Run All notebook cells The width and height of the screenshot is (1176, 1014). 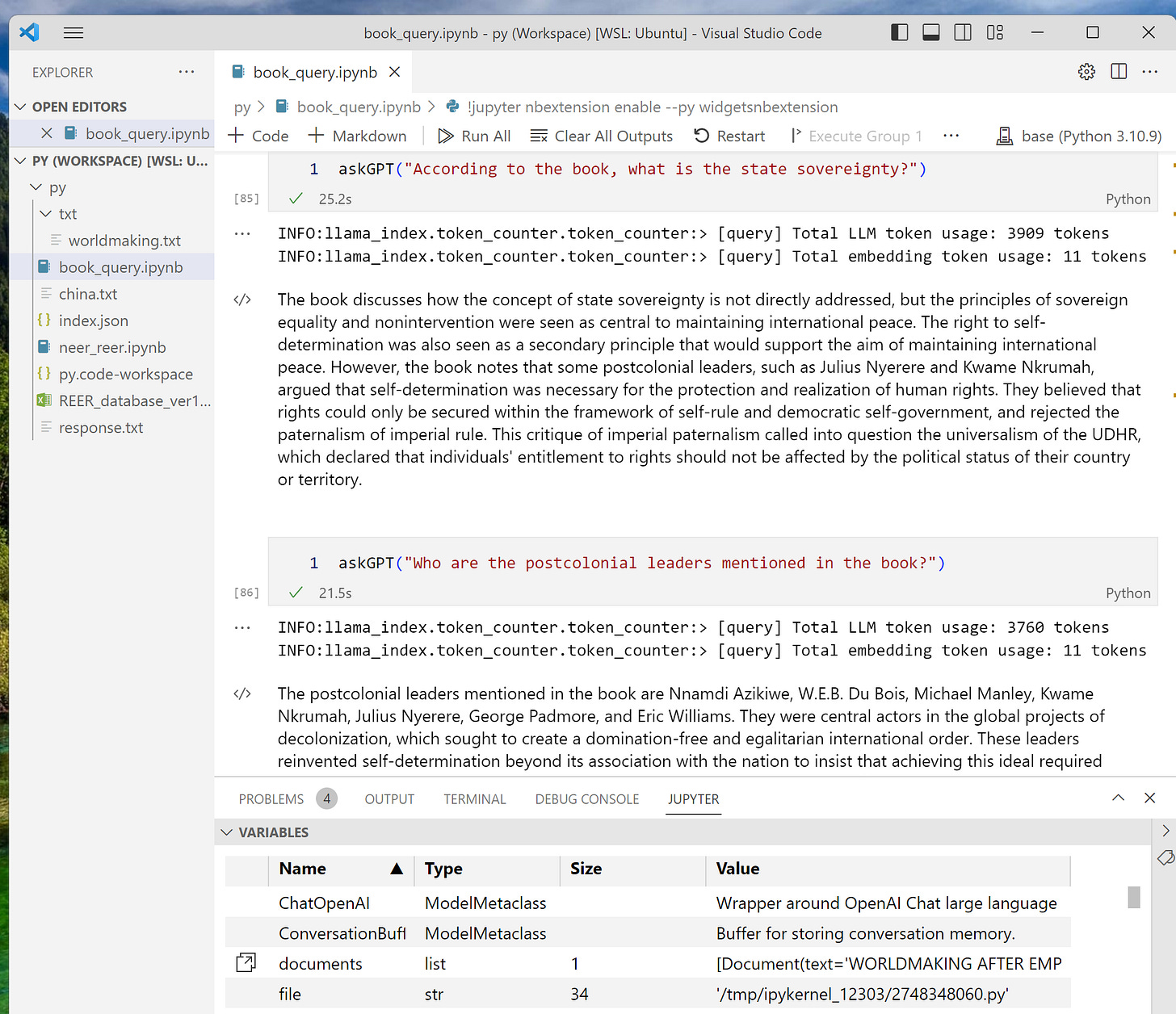pos(474,136)
